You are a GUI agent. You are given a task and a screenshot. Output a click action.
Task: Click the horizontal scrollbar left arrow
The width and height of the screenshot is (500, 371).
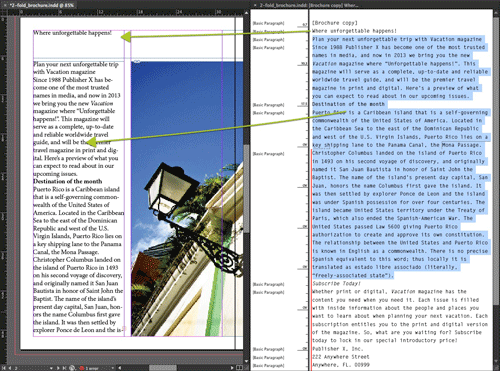[x=120, y=368]
